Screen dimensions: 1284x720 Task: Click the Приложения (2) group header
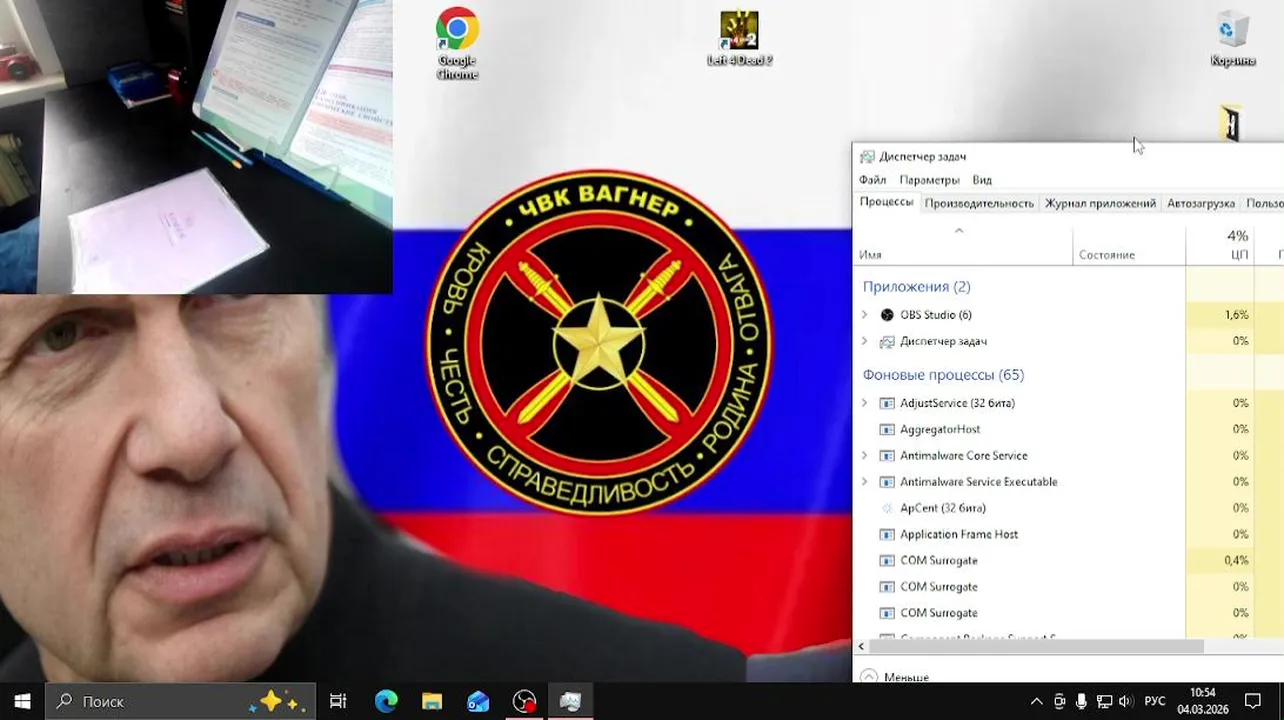click(x=917, y=287)
